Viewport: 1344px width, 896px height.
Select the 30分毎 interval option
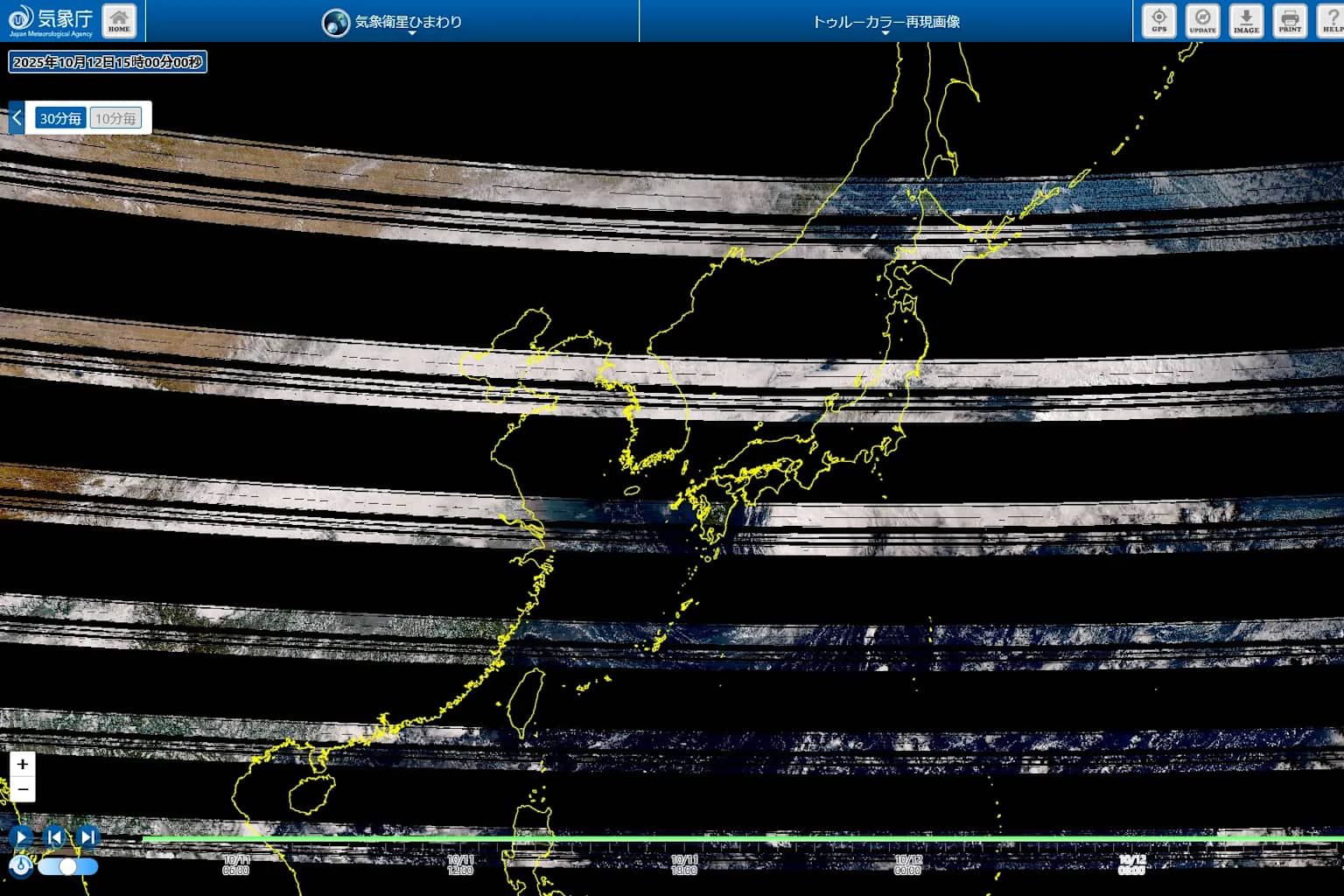tap(60, 118)
